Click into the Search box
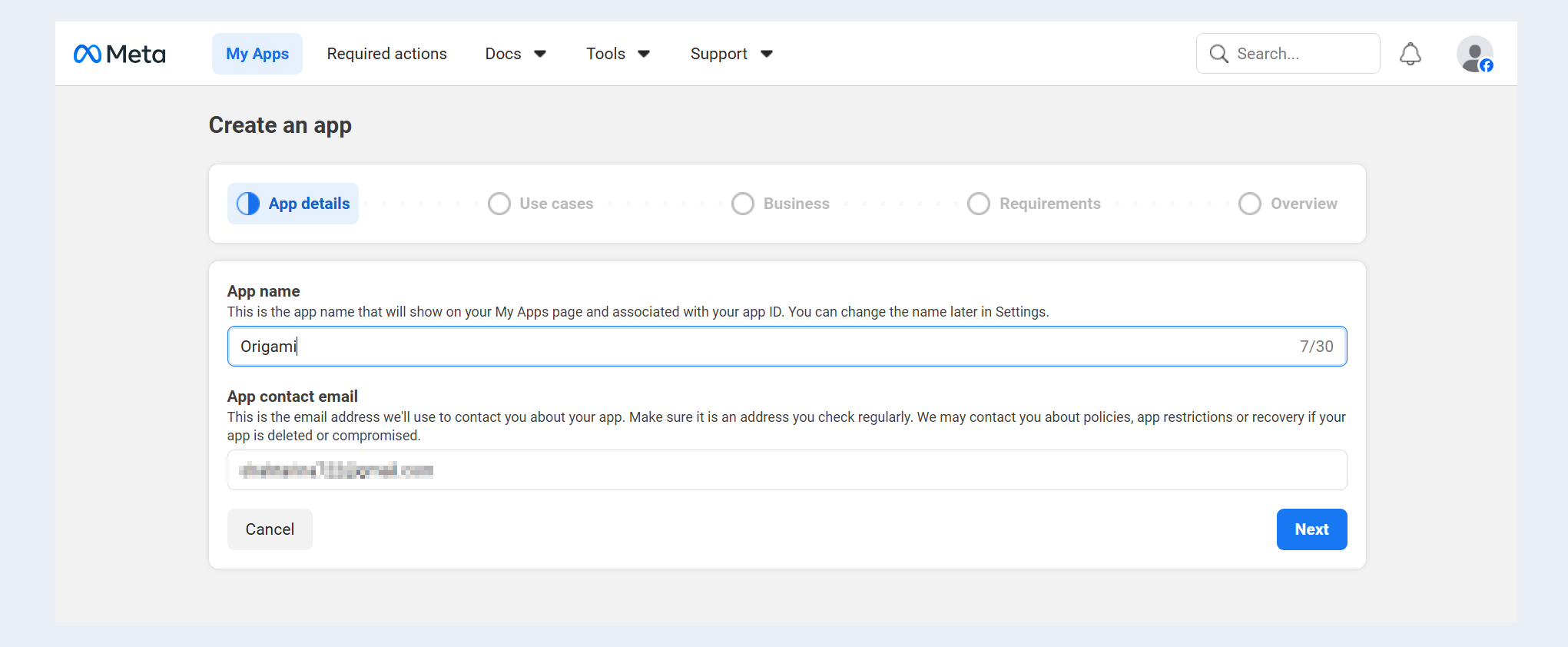The image size is (1568, 647). (1288, 54)
